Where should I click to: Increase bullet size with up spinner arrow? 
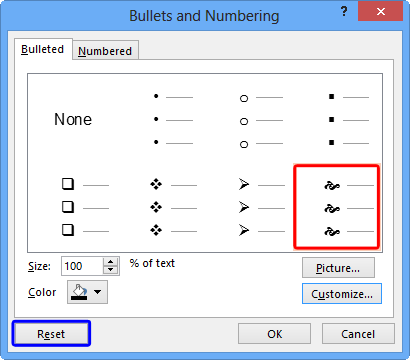coord(111,262)
